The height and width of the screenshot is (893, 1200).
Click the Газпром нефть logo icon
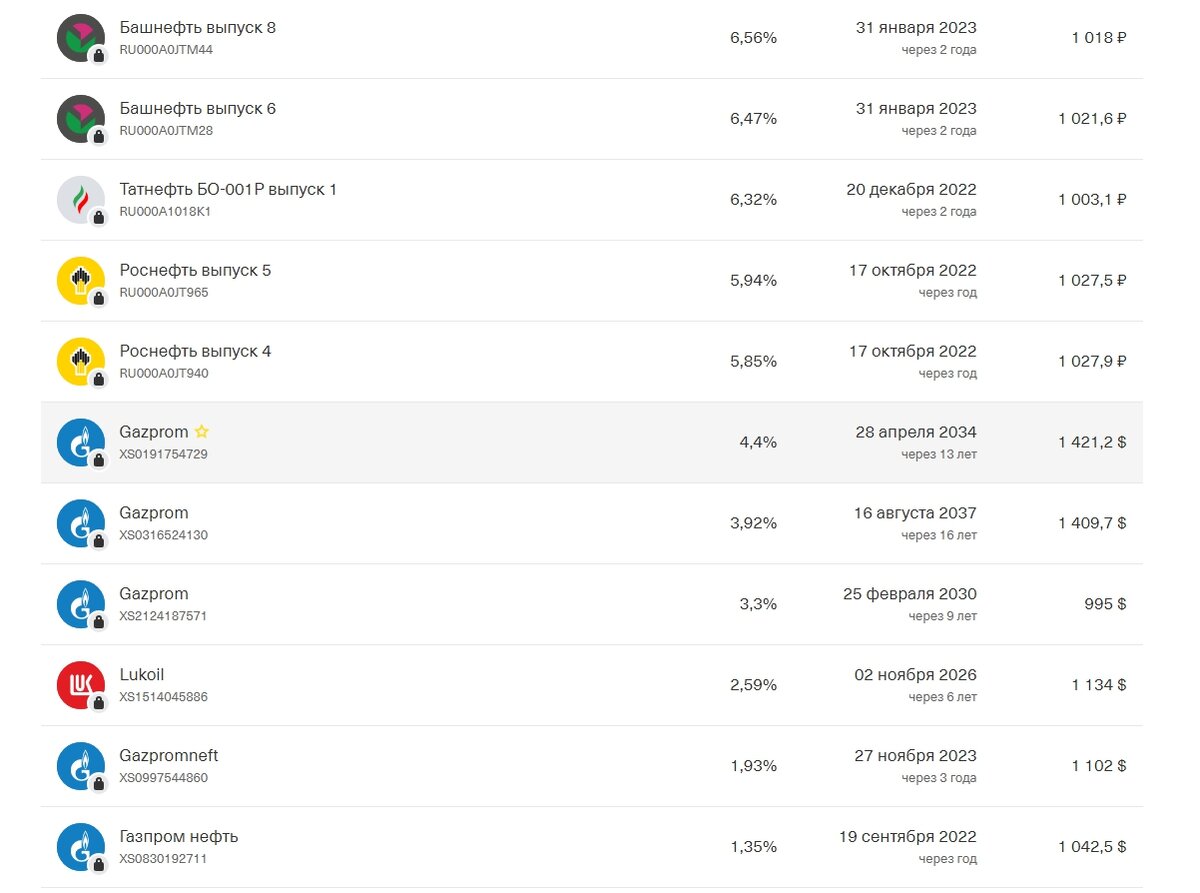pos(81,847)
